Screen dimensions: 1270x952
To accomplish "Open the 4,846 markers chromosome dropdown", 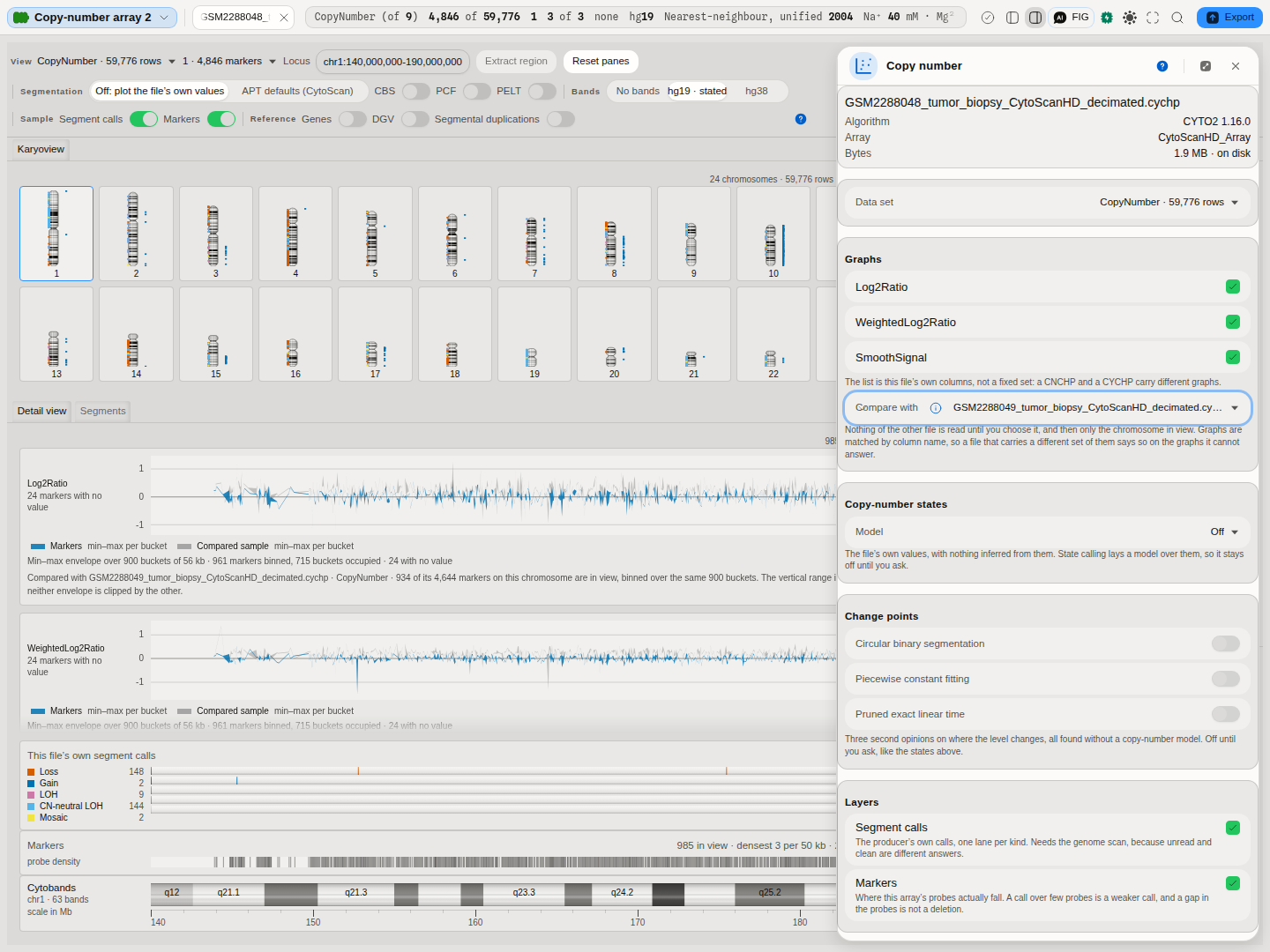I will pos(229,62).
